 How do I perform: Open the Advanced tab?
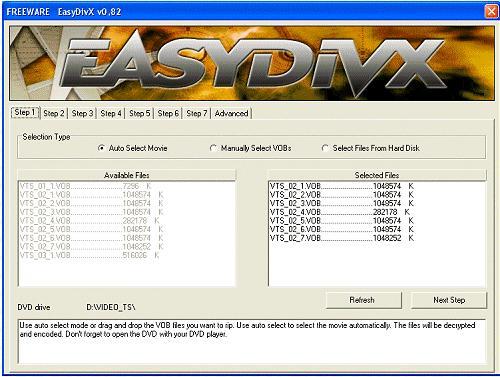pyautogui.click(x=231, y=113)
